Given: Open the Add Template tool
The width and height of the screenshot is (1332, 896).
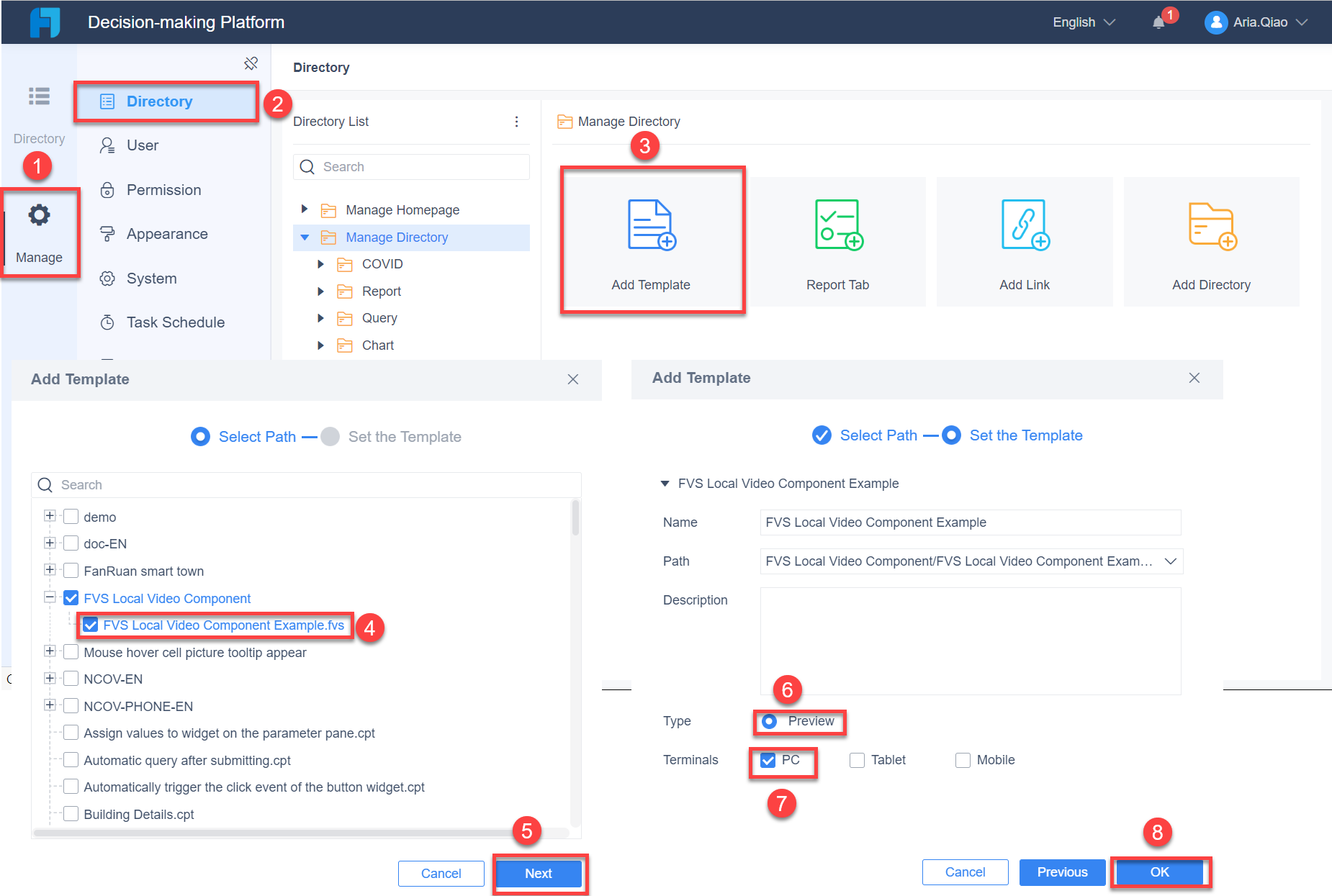Looking at the screenshot, I should pos(650,240).
